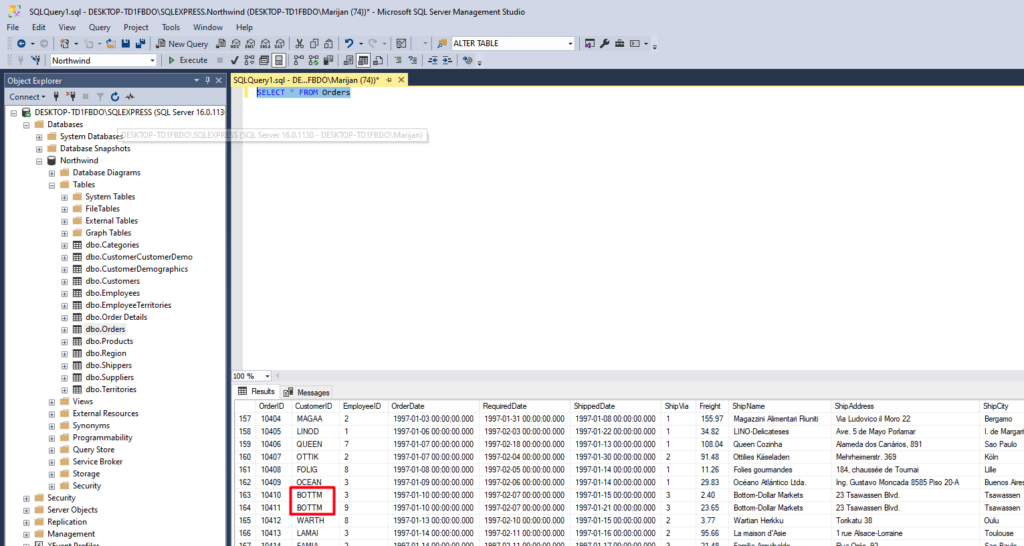This screenshot has width=1024, height=546.
Task: Click the Copy icon in toolbar
Action: point(314,44)
